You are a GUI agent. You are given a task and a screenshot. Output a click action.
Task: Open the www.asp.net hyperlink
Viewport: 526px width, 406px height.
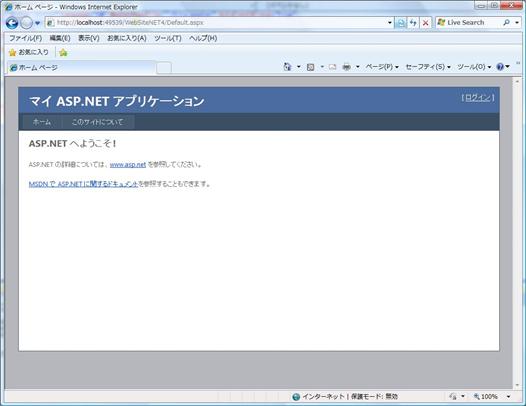click(128, 164)
